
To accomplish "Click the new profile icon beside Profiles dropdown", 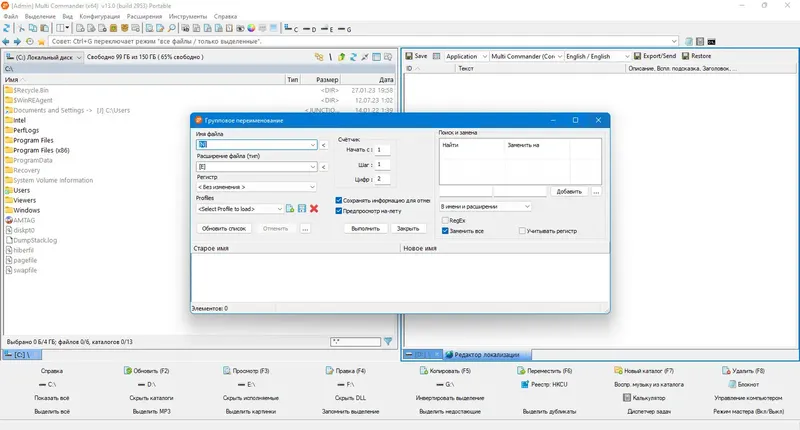I will (290, 208).
